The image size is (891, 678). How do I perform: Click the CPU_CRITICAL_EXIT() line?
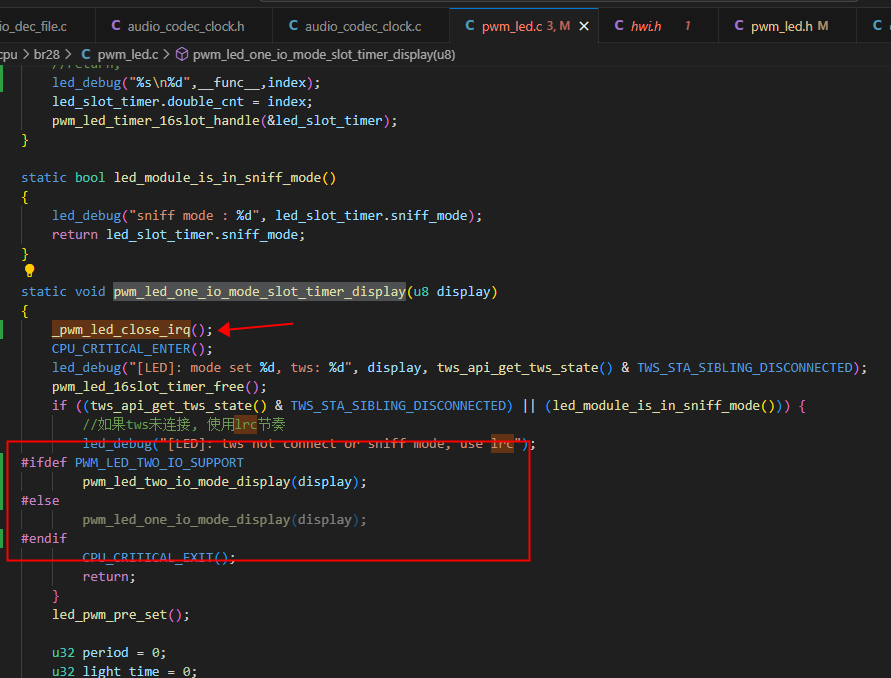159,558
